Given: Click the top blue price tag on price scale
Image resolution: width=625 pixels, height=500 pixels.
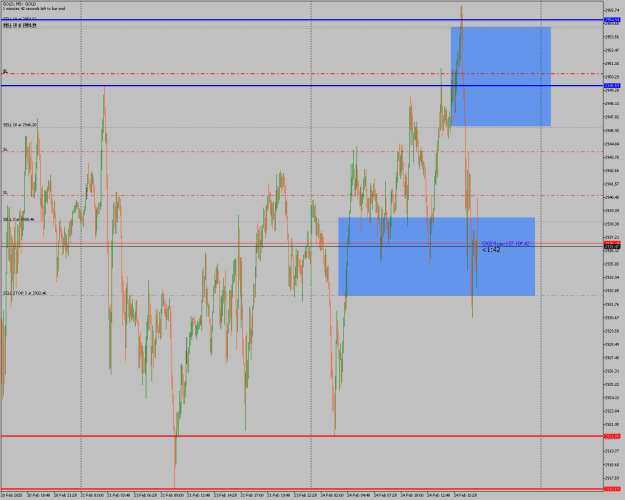Looking at the screenshot, I should 612,20.
